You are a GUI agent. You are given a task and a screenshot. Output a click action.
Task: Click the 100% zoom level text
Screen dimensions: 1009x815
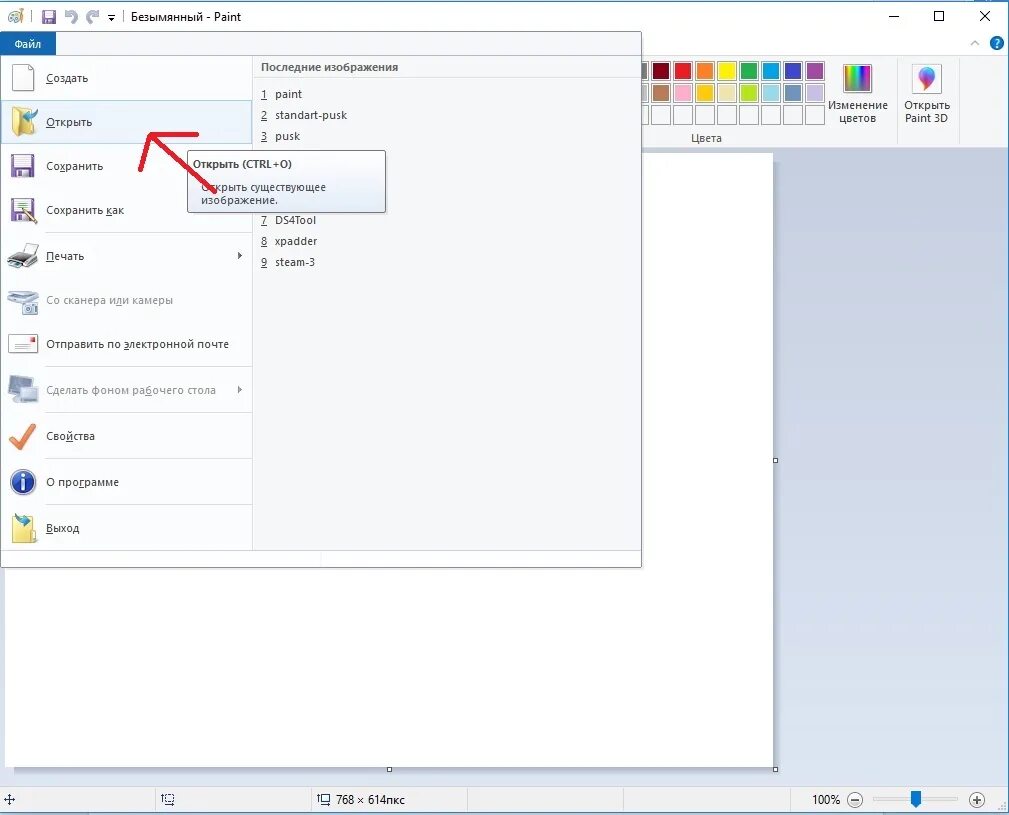(x=826, y=800)
